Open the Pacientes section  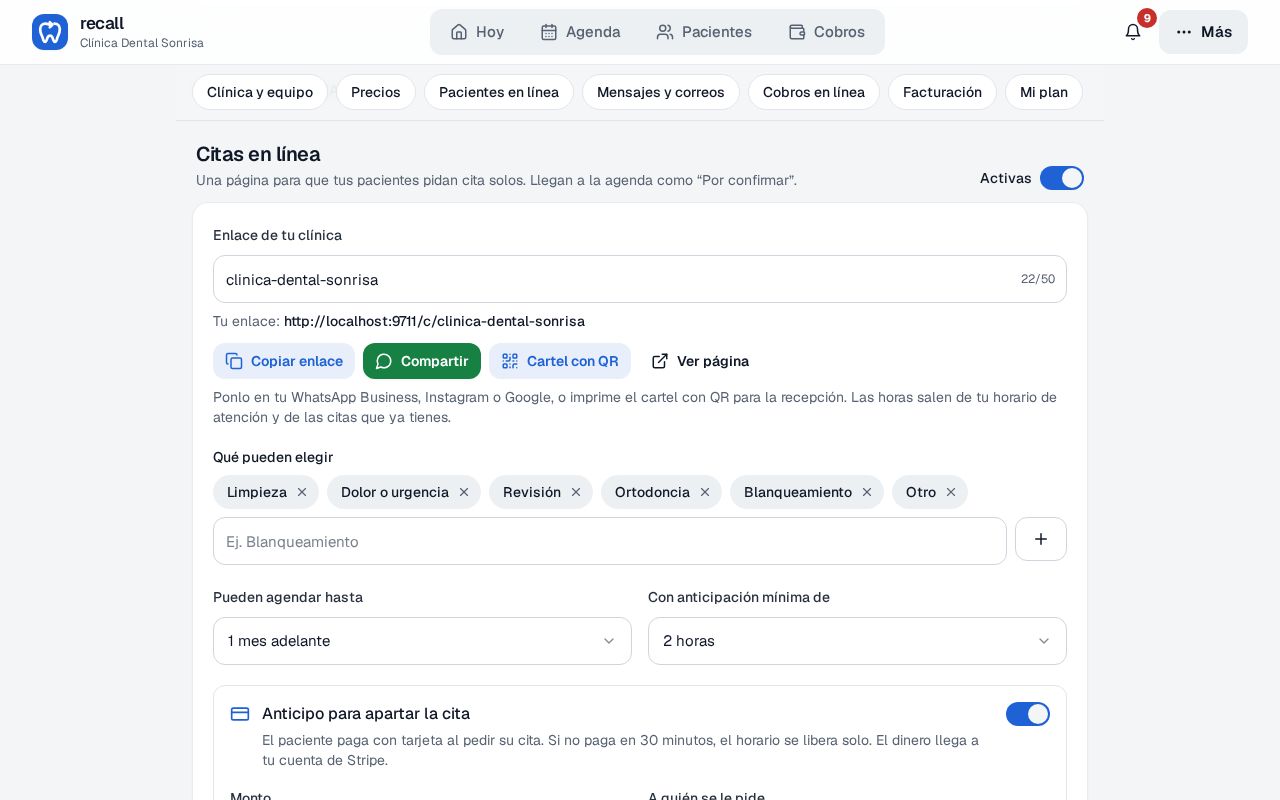point(704,32)
